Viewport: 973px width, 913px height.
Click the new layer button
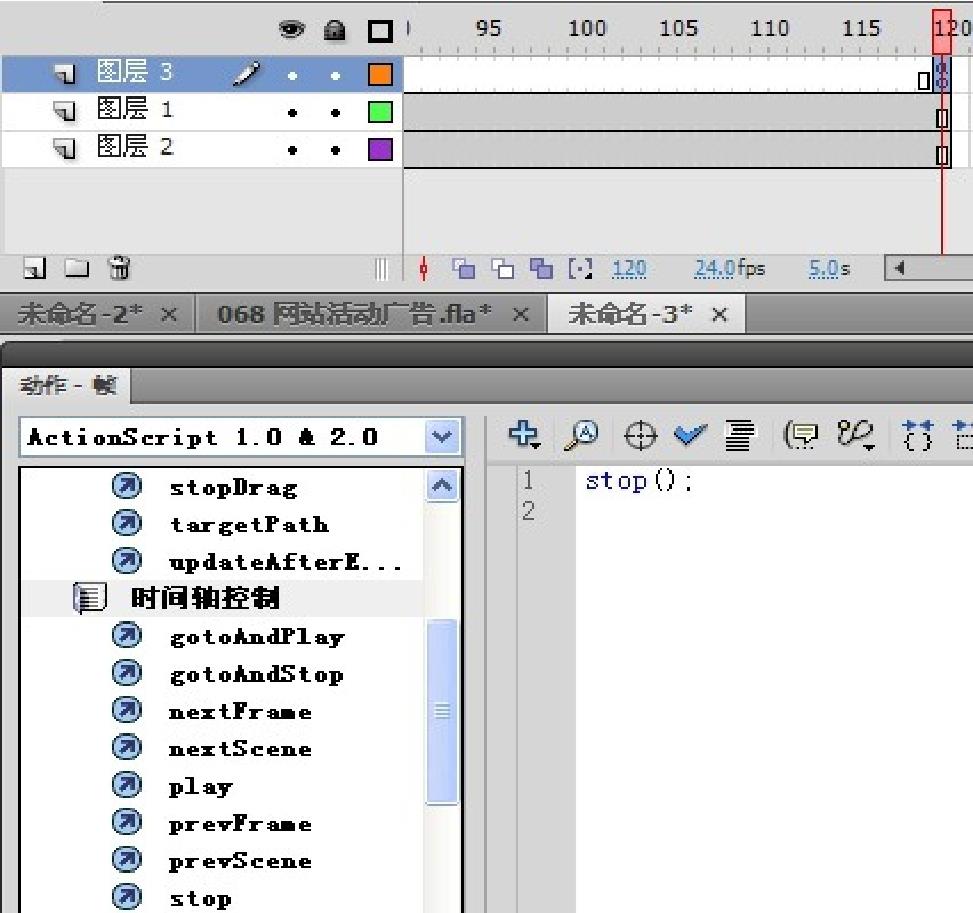click(x=35, y=269)
